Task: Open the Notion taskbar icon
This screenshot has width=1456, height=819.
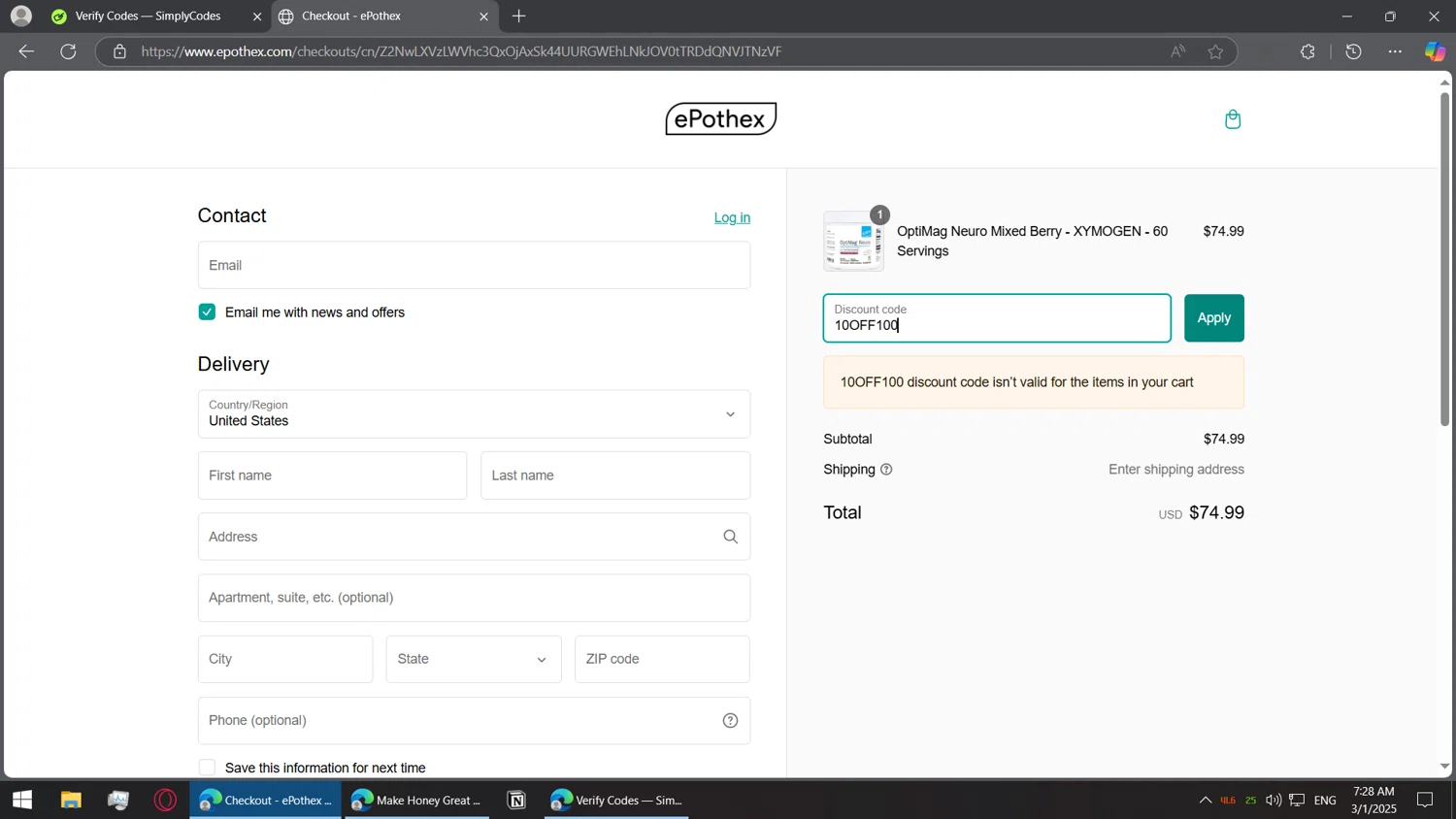Action: click(516, 801)
